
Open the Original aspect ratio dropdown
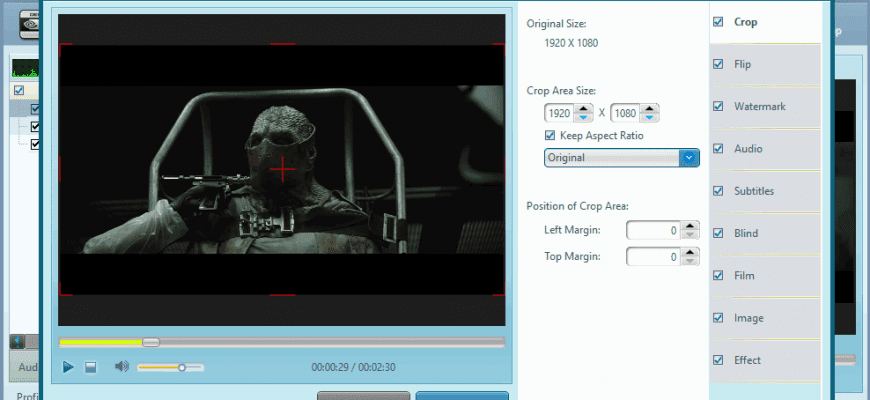pos(621,158)
